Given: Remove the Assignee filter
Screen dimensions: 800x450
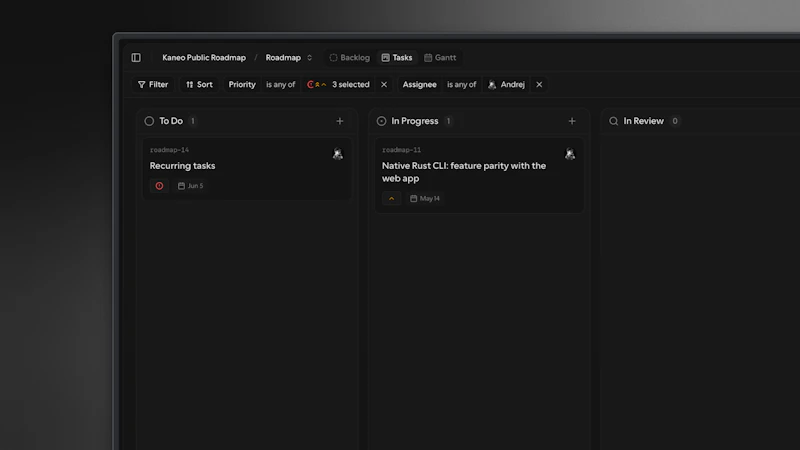Looking at the screenshot, I should (539, 85).
